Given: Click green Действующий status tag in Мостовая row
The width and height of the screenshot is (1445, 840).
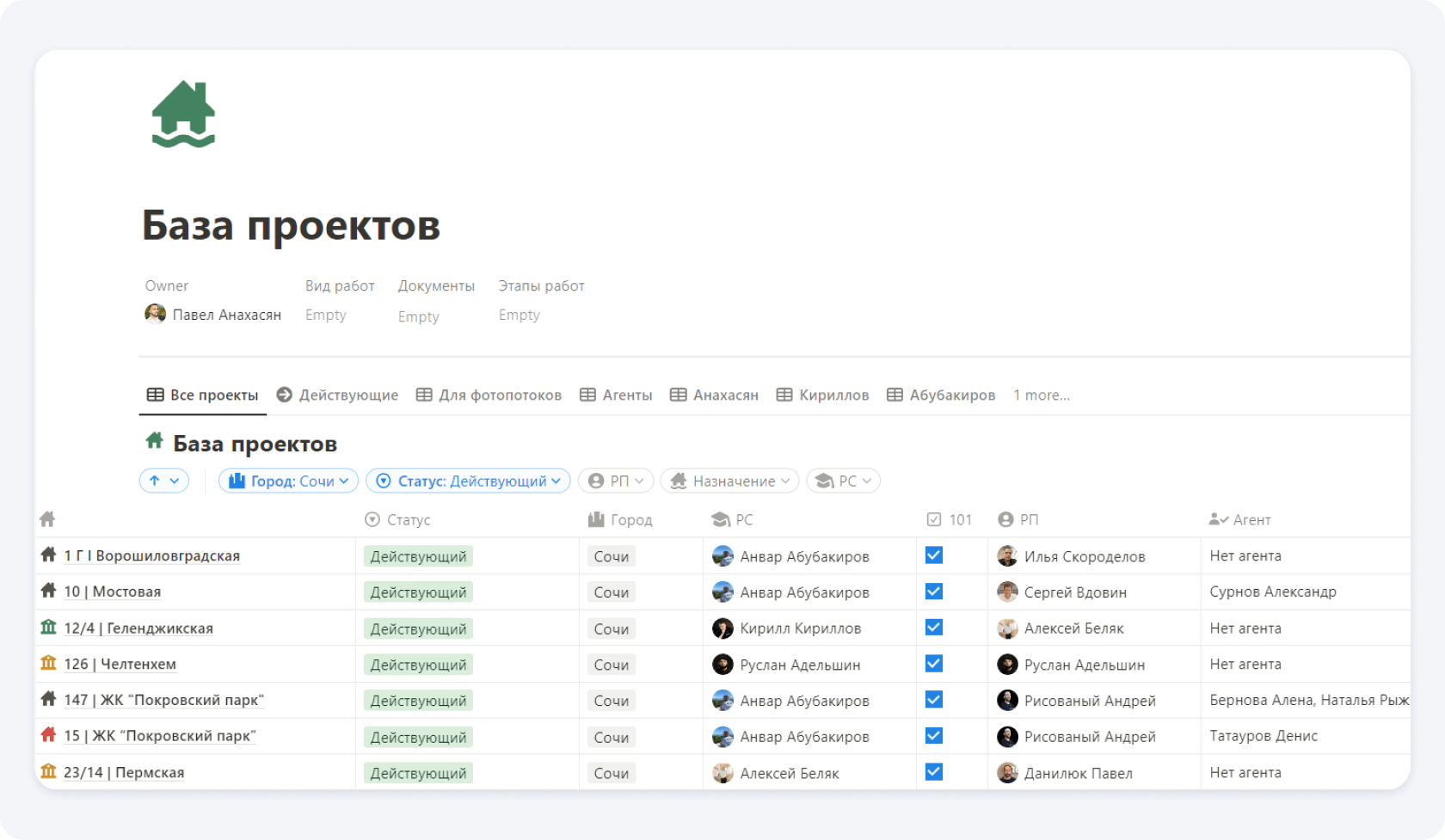Looking at the screenshot, I should coord(418,592).
